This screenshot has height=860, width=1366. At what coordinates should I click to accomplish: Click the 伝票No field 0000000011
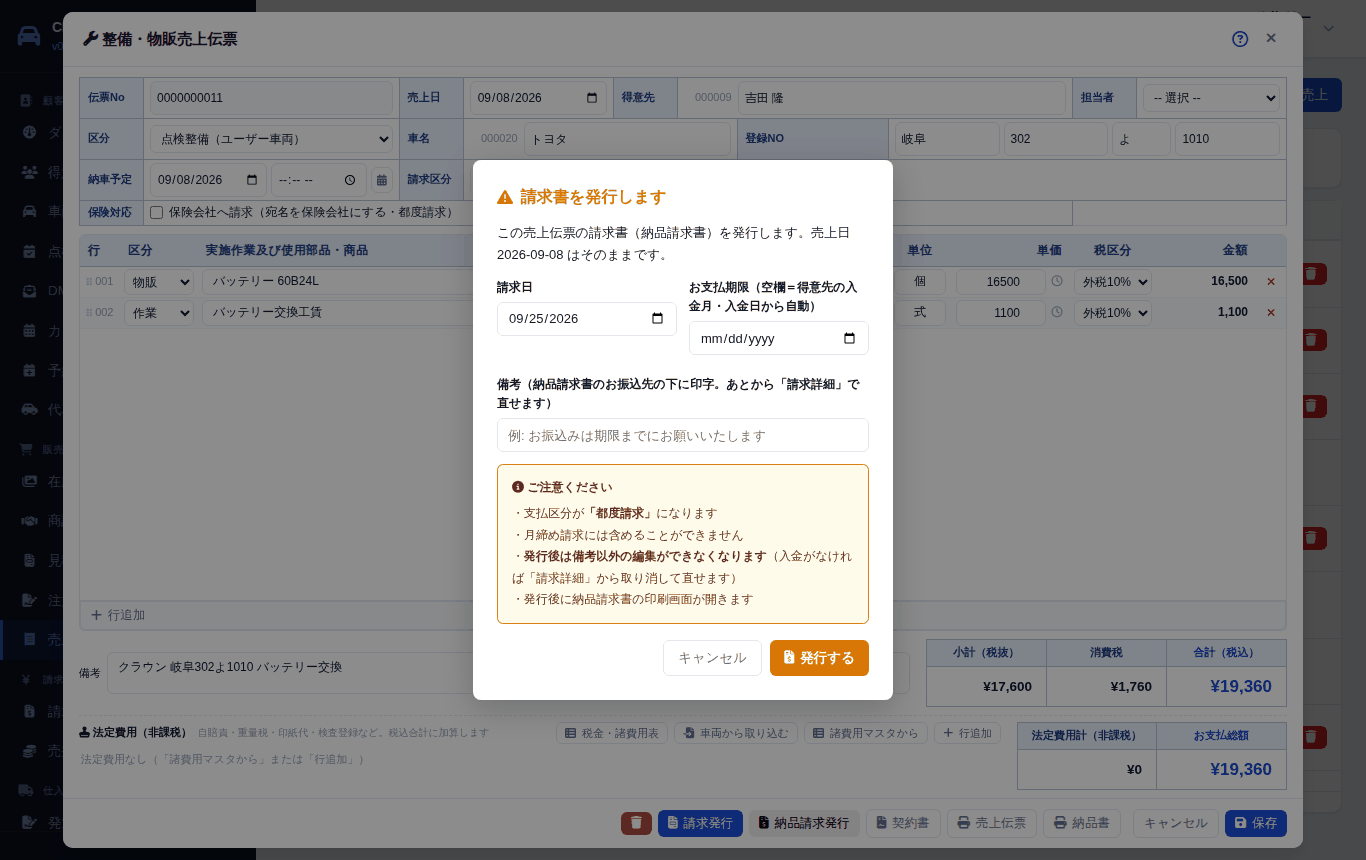pyautogui.click(x=271, y=98)
